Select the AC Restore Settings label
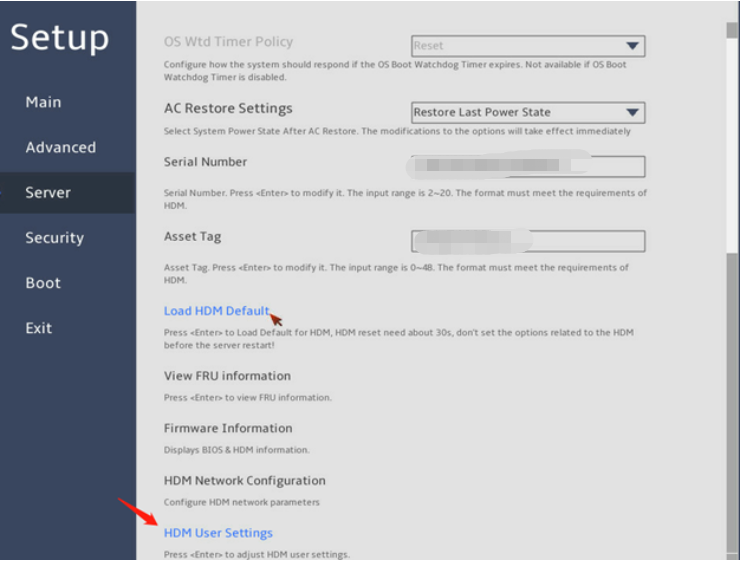 [228, 108]
